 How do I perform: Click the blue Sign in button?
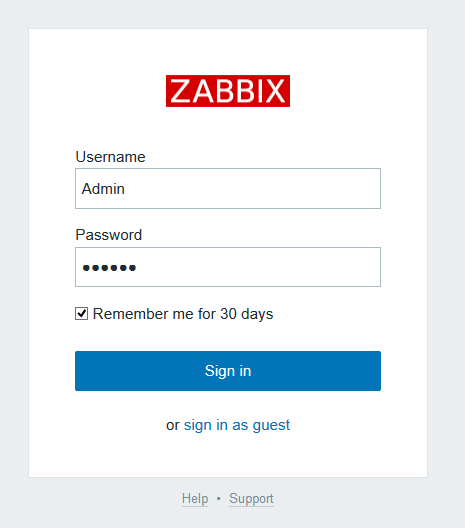coord(228,371)
